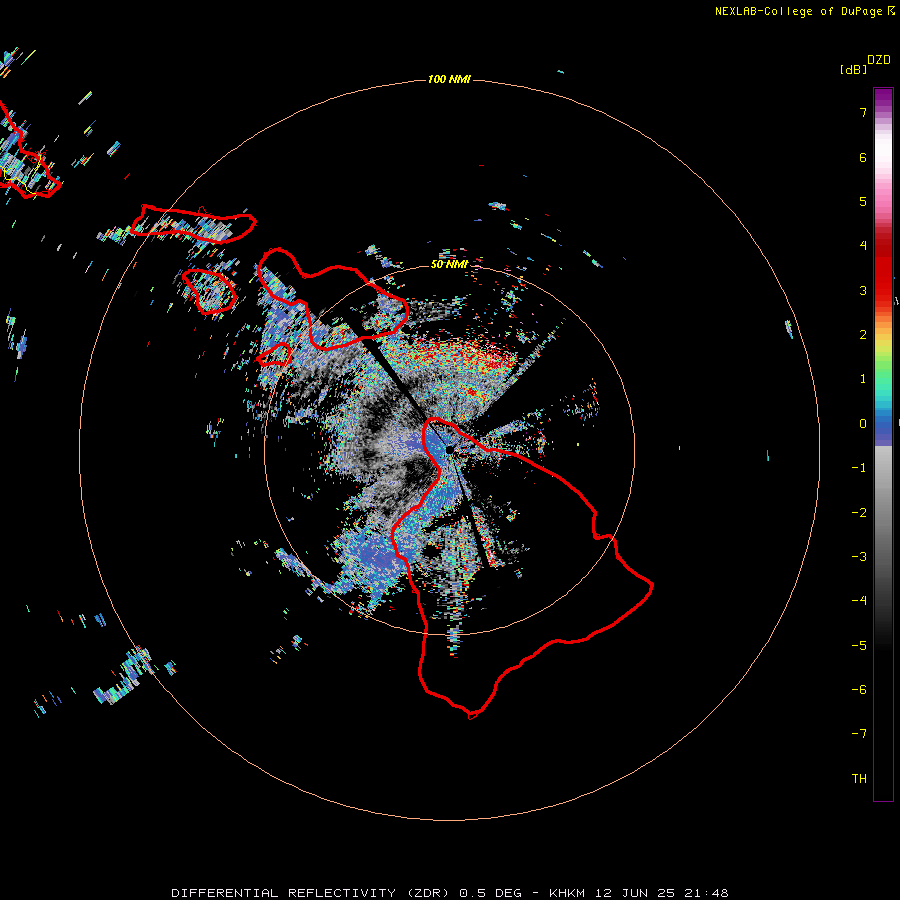Click the -5 tick label on the color scale
Screen dimensions: 900x900
[859, 646]
